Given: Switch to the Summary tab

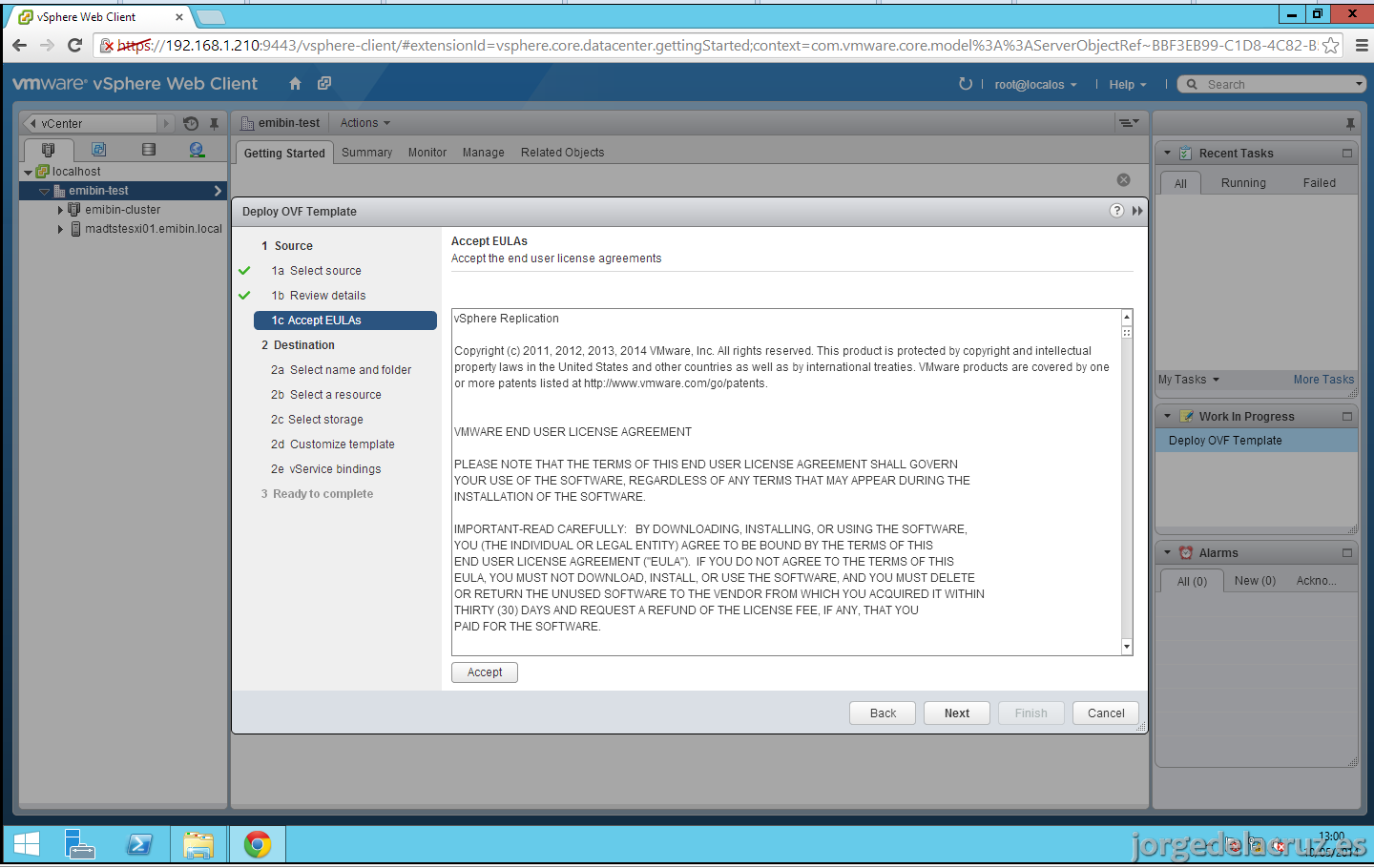Looking at the screenshot, I should (x=367, y=153).
